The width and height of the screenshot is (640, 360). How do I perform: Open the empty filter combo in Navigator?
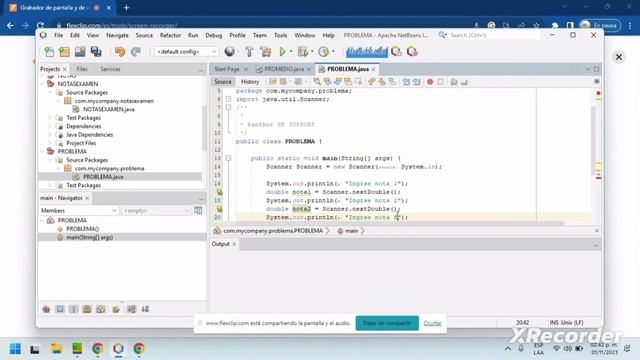(156, 210)
